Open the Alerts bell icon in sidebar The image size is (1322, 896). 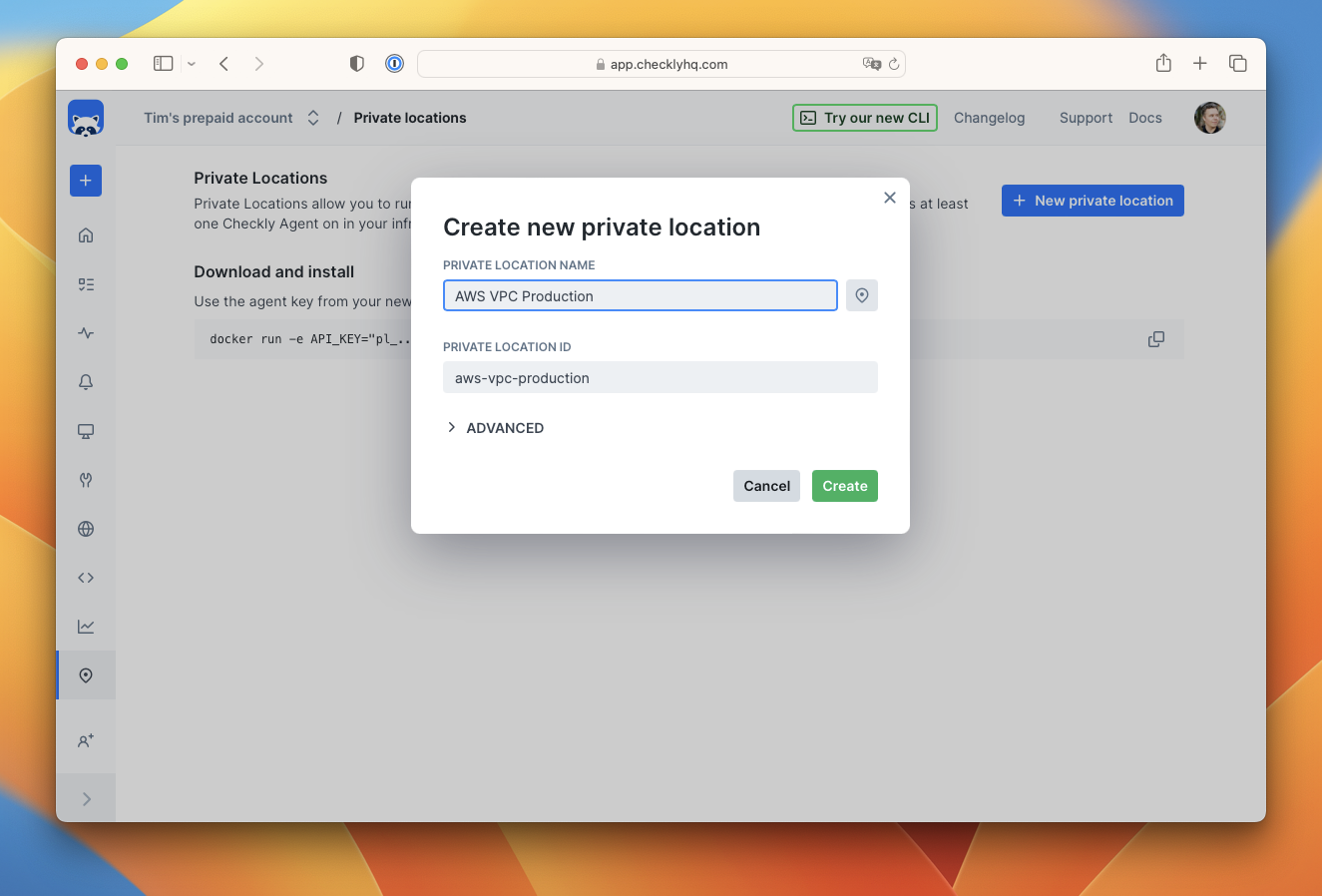85,382
